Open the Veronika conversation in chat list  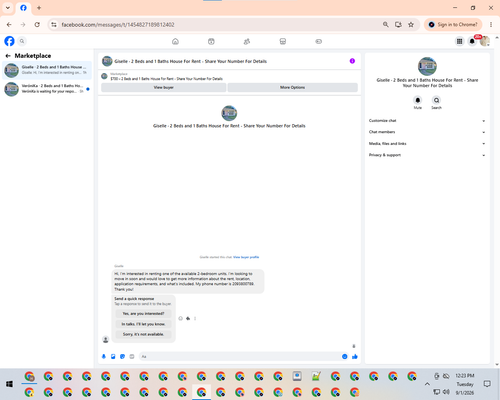tap(47, 89)
